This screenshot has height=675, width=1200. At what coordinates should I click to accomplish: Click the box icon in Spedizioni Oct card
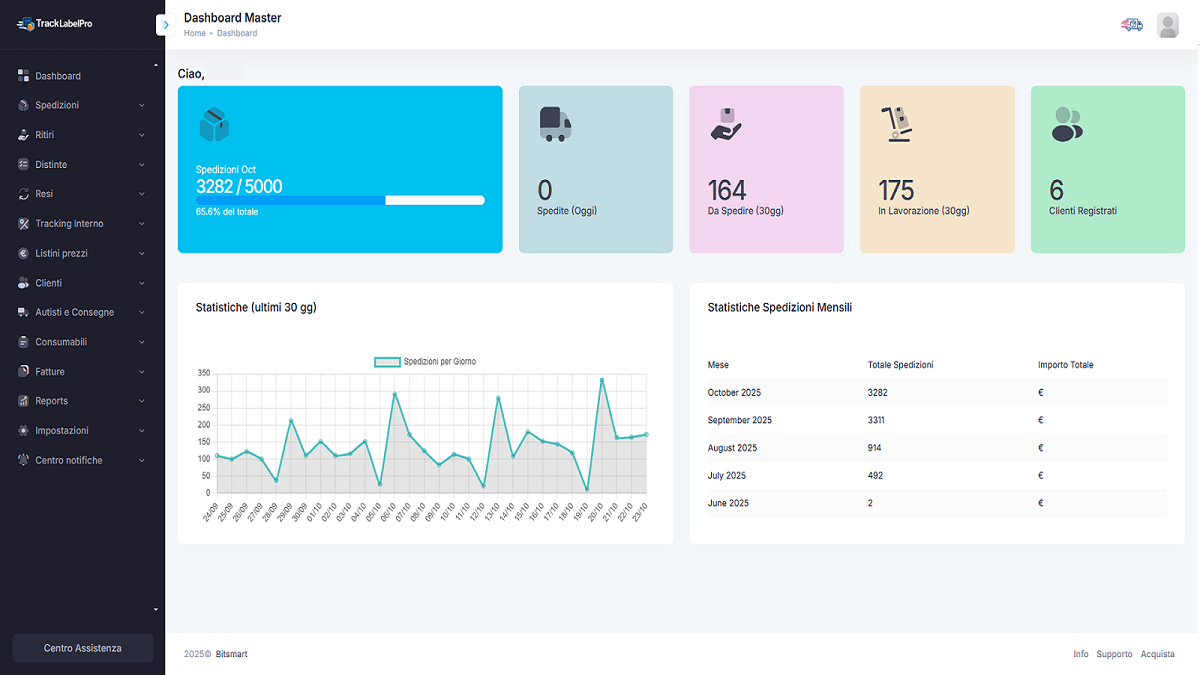tap(214, 125)
